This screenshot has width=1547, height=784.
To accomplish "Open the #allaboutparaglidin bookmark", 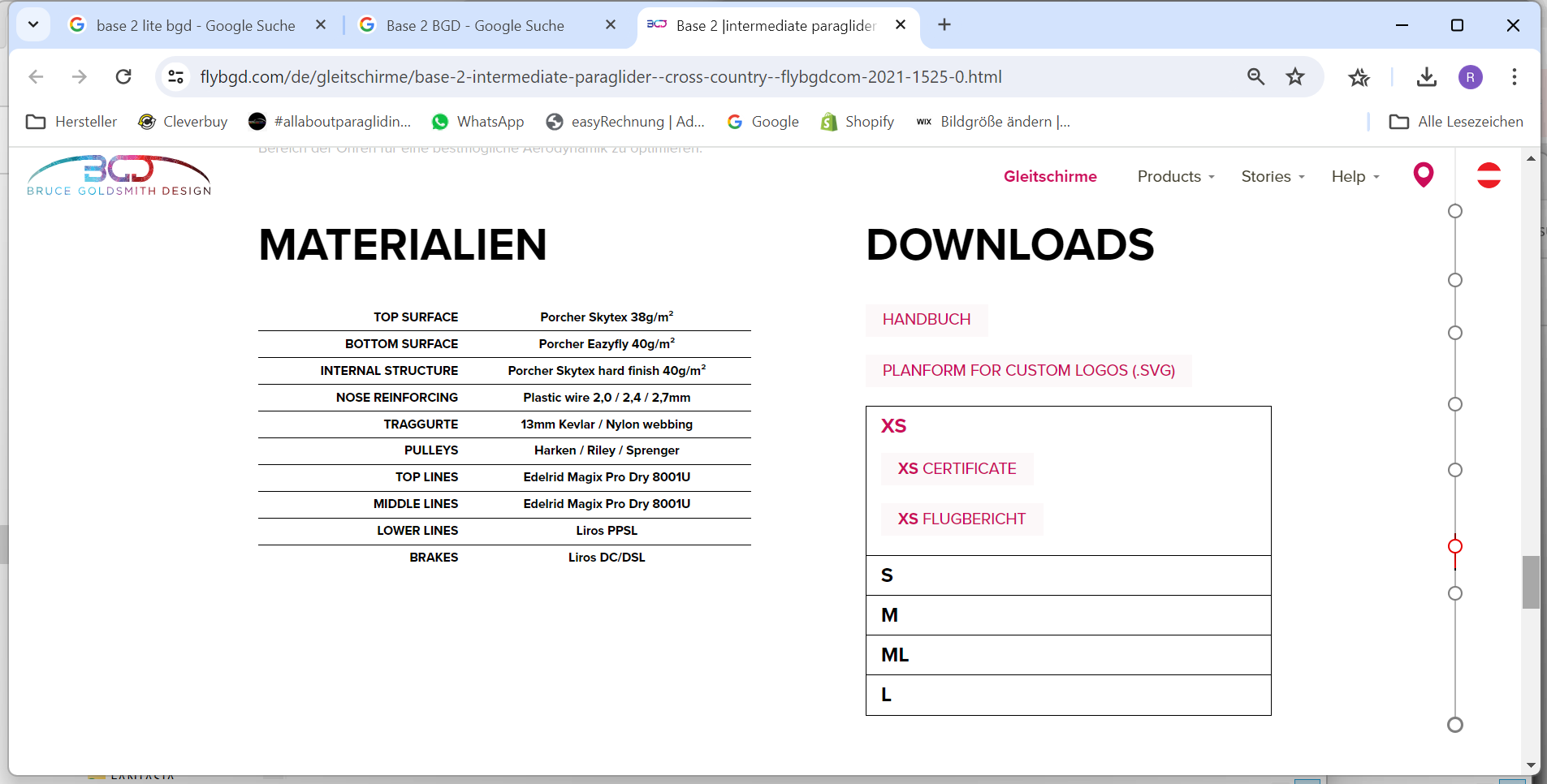I will (330, 122).
